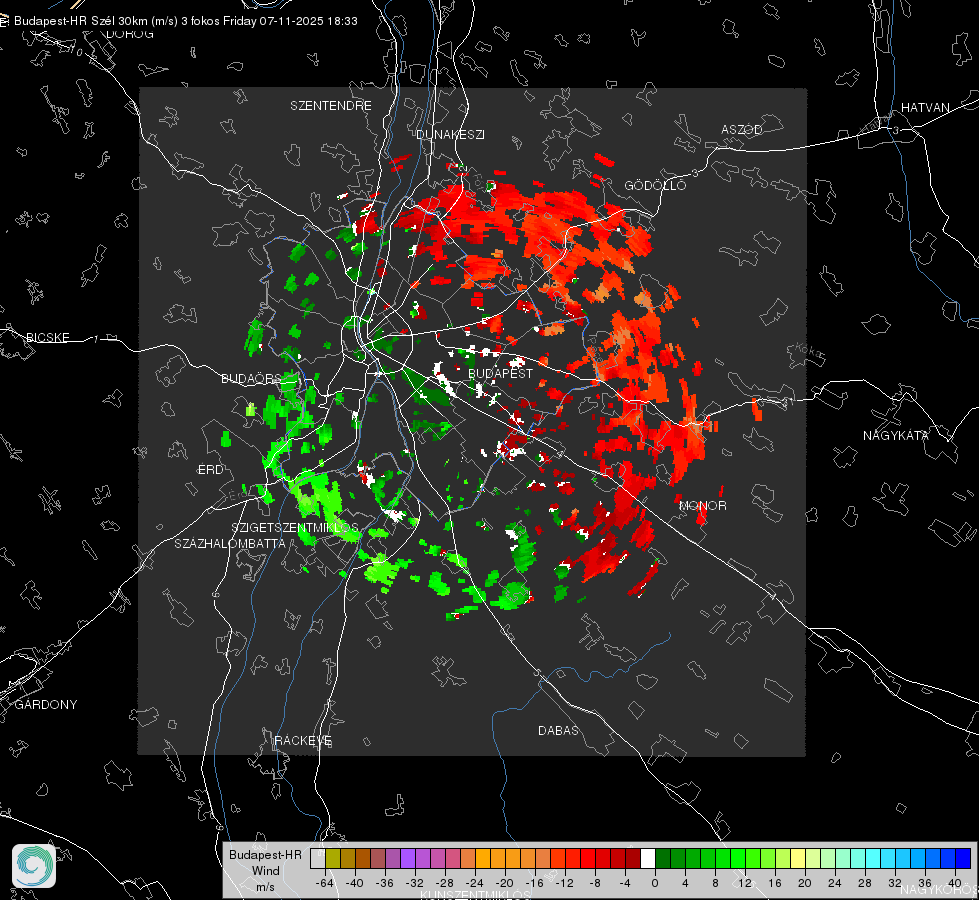Click the RÁCKEVE town label
This screenshot has height=900, width=979.
pyautogui.click(x=303, y=741)
